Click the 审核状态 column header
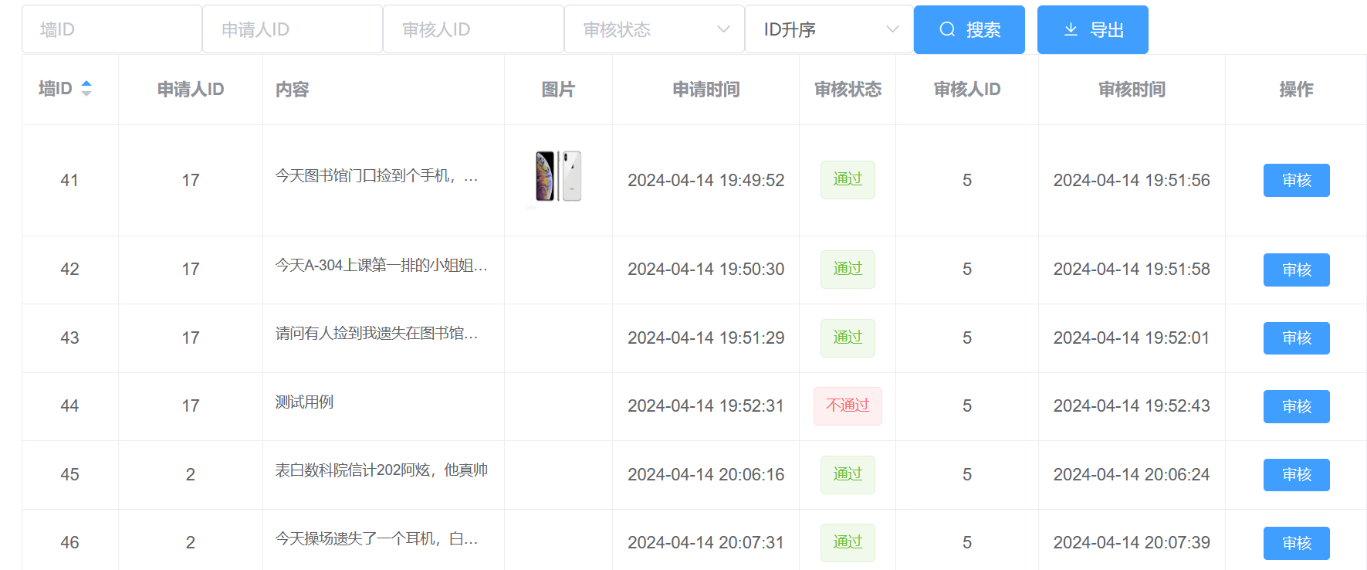 coord(848,89)
